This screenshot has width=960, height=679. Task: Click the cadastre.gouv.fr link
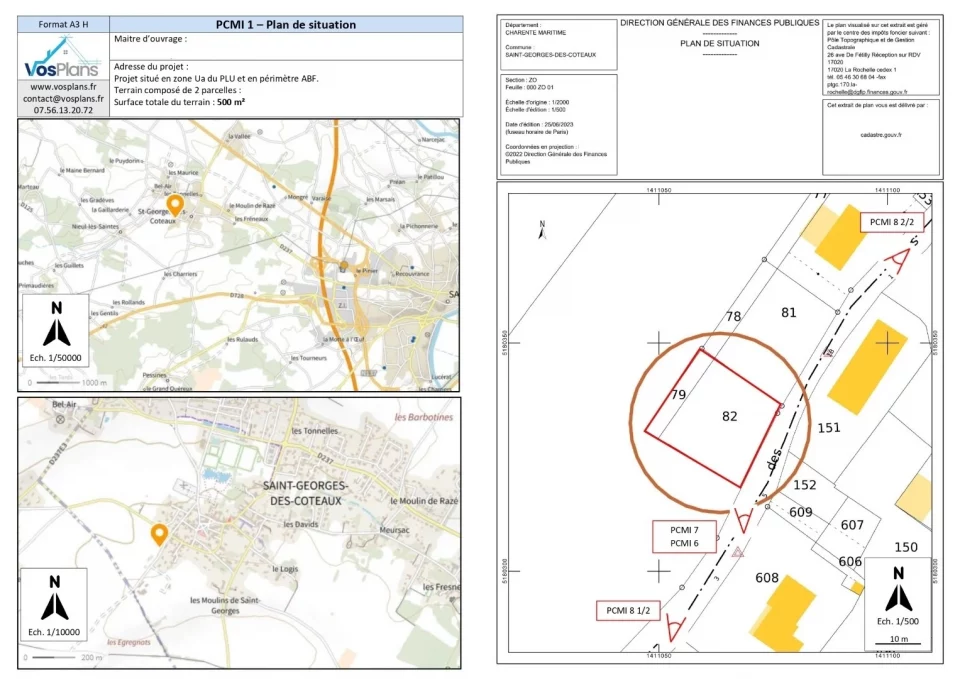[x=880, y=134]
